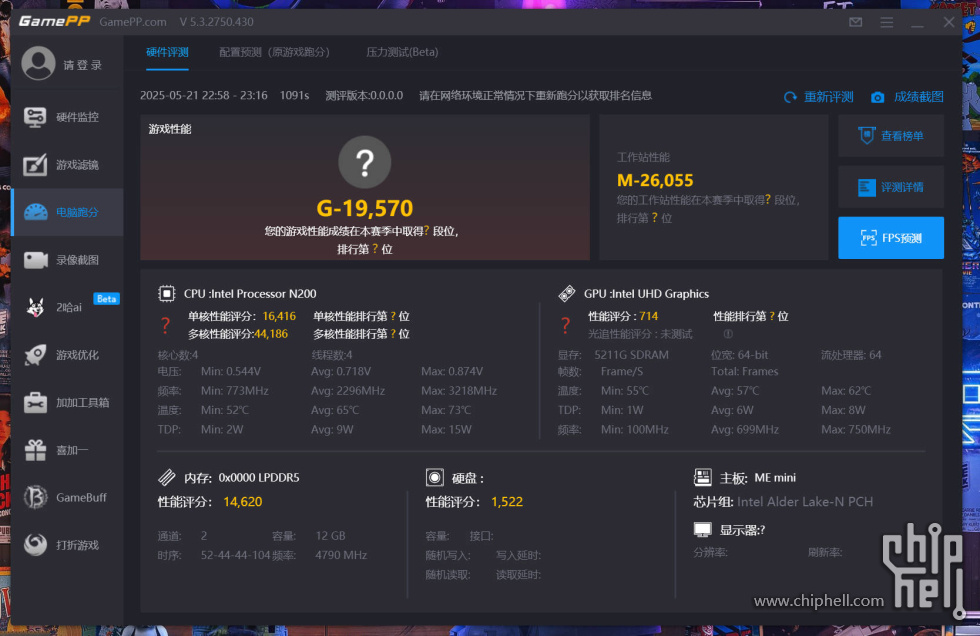980x636 pixels.
Task: Click chipset text Intel Alder Lake-N PCH
Action: [x=805, y=502]
